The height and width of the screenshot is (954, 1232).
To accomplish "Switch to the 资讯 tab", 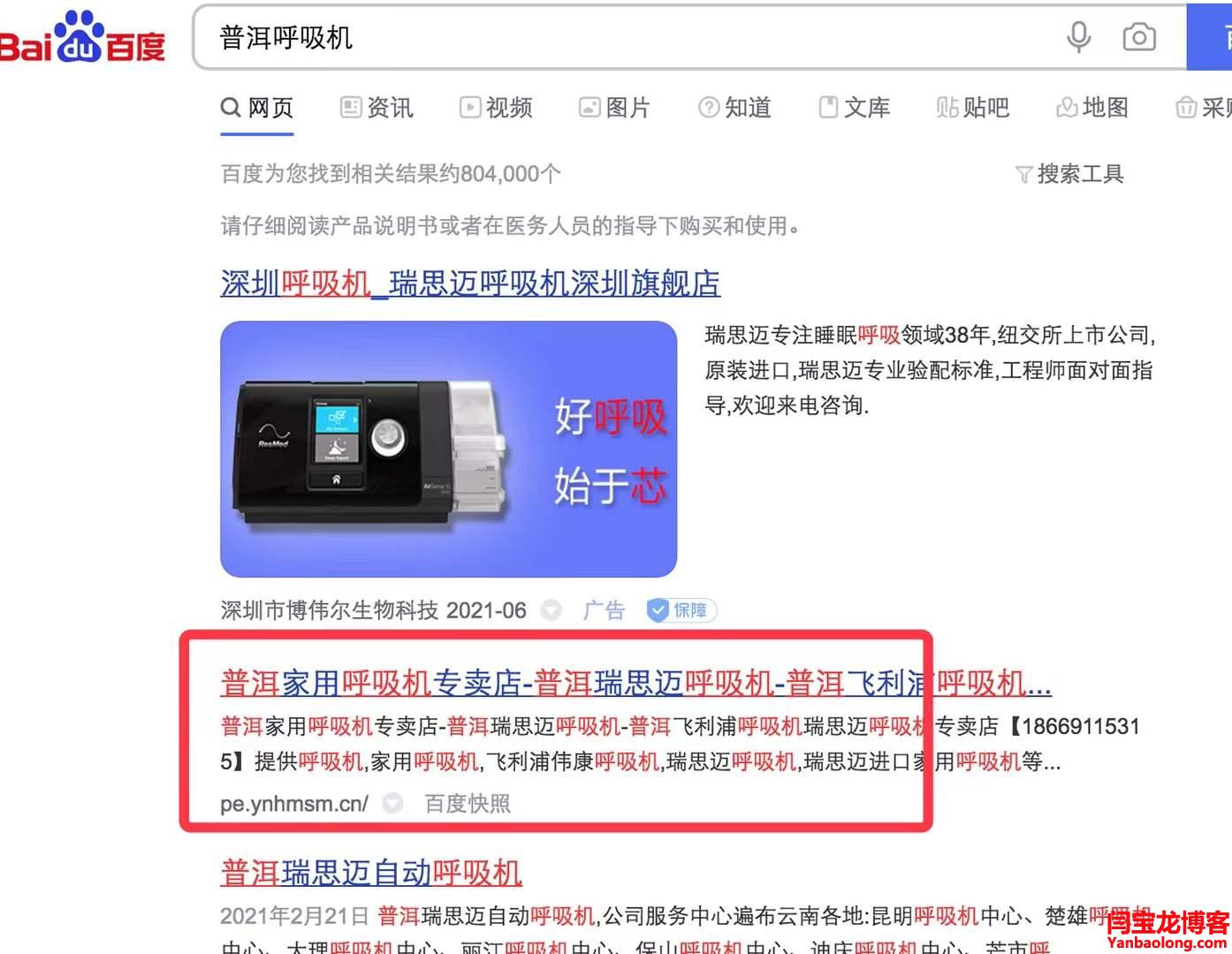I will tap(376, 108).
